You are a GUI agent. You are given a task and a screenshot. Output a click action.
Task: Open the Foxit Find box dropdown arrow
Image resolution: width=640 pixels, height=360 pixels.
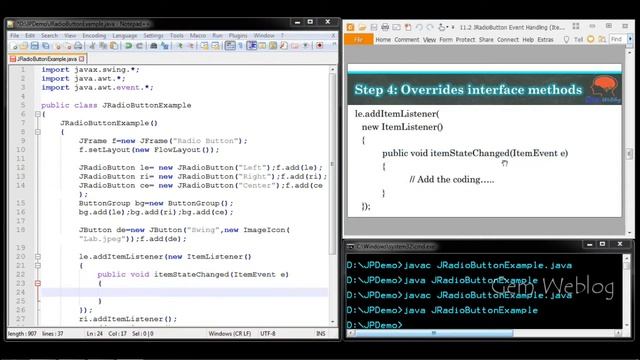631,39
